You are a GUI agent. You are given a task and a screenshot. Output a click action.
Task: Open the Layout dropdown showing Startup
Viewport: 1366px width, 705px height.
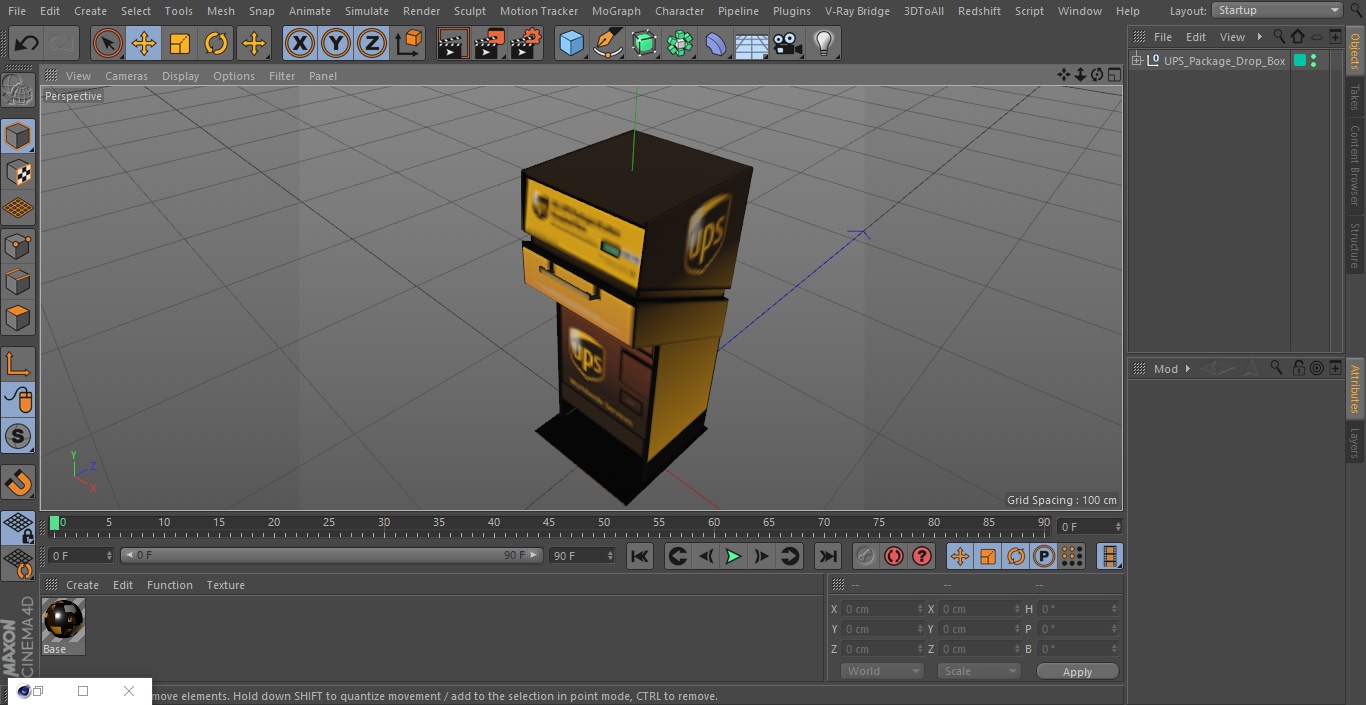[1278, 10]
